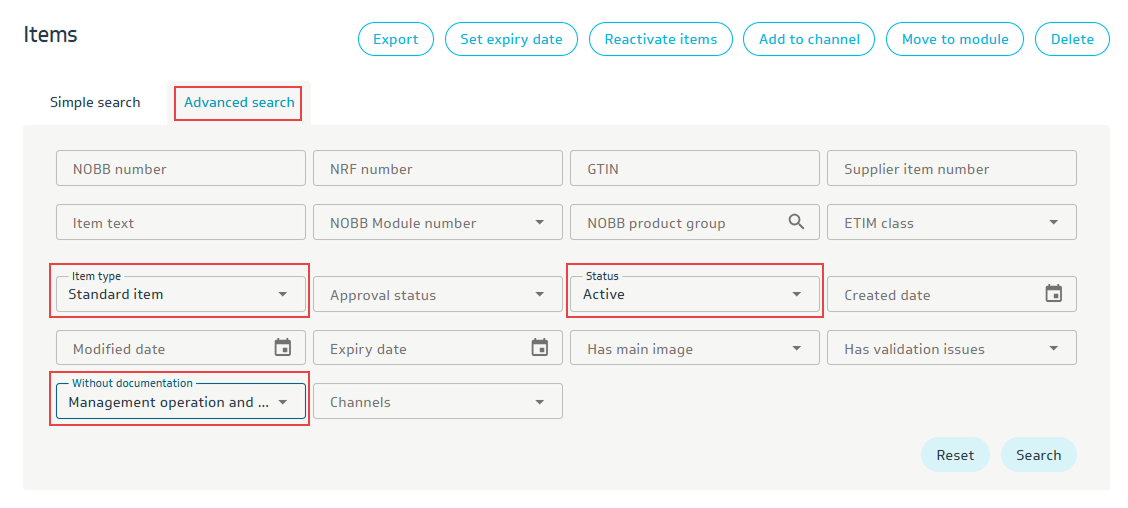Open the Expiry date calendar icon
The height and width of the screenshot is (508, 1128).
click(x=540, y=348)
